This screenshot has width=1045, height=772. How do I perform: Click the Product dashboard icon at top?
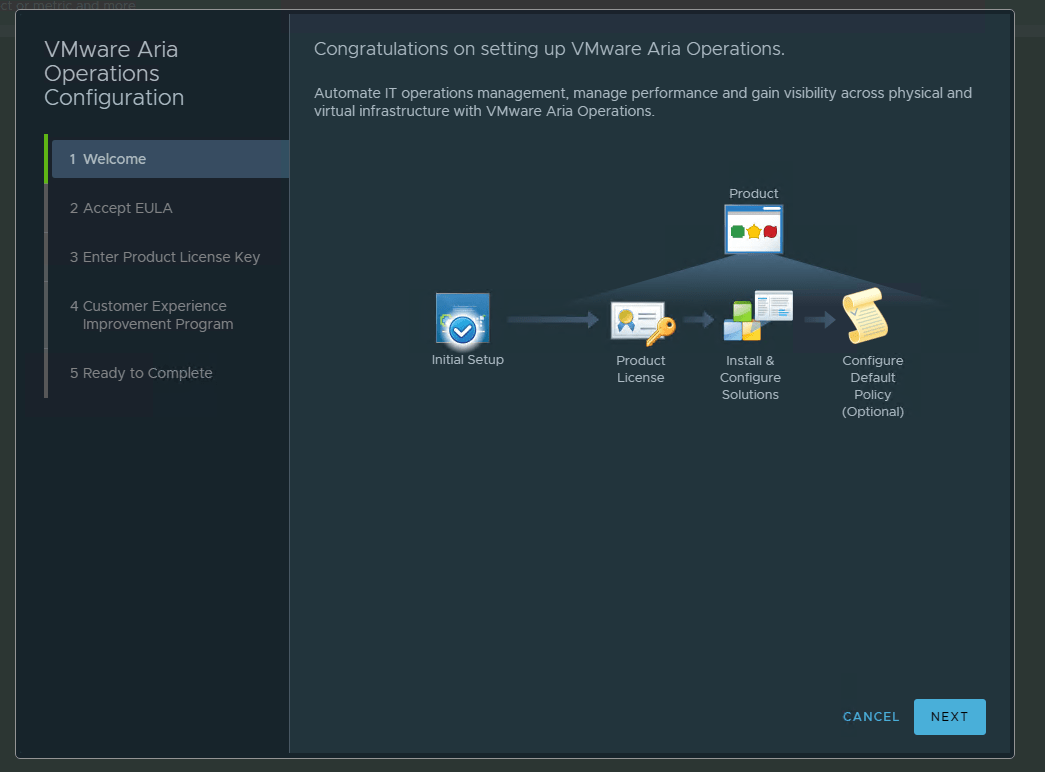point(753,229)
